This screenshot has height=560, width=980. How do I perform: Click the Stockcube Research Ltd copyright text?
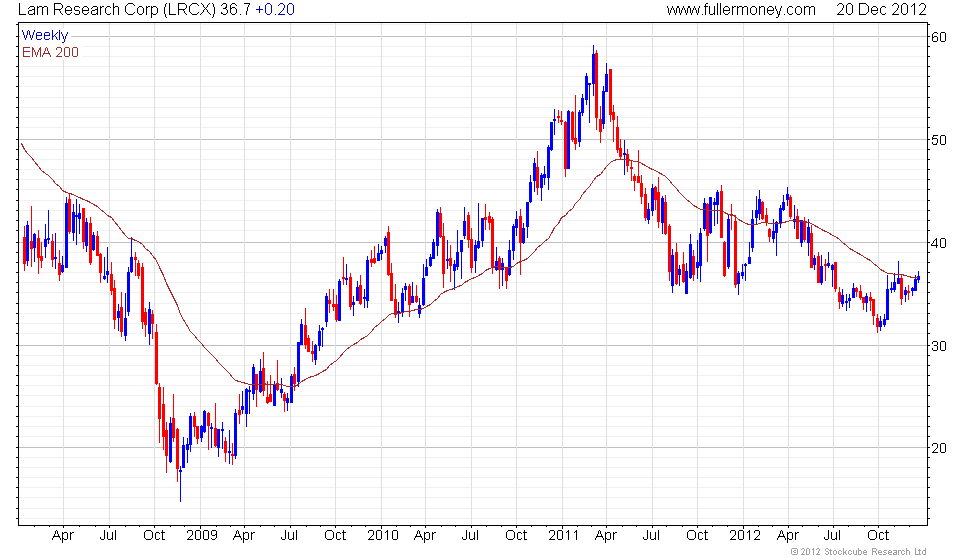tap(859, 552)
